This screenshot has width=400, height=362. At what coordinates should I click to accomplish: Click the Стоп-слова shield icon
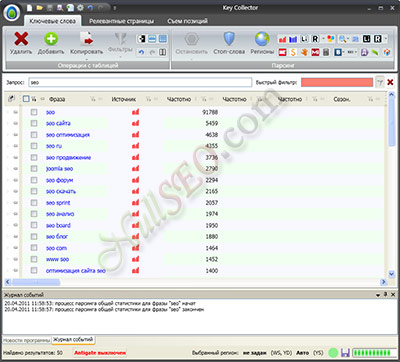coord(229,39)
